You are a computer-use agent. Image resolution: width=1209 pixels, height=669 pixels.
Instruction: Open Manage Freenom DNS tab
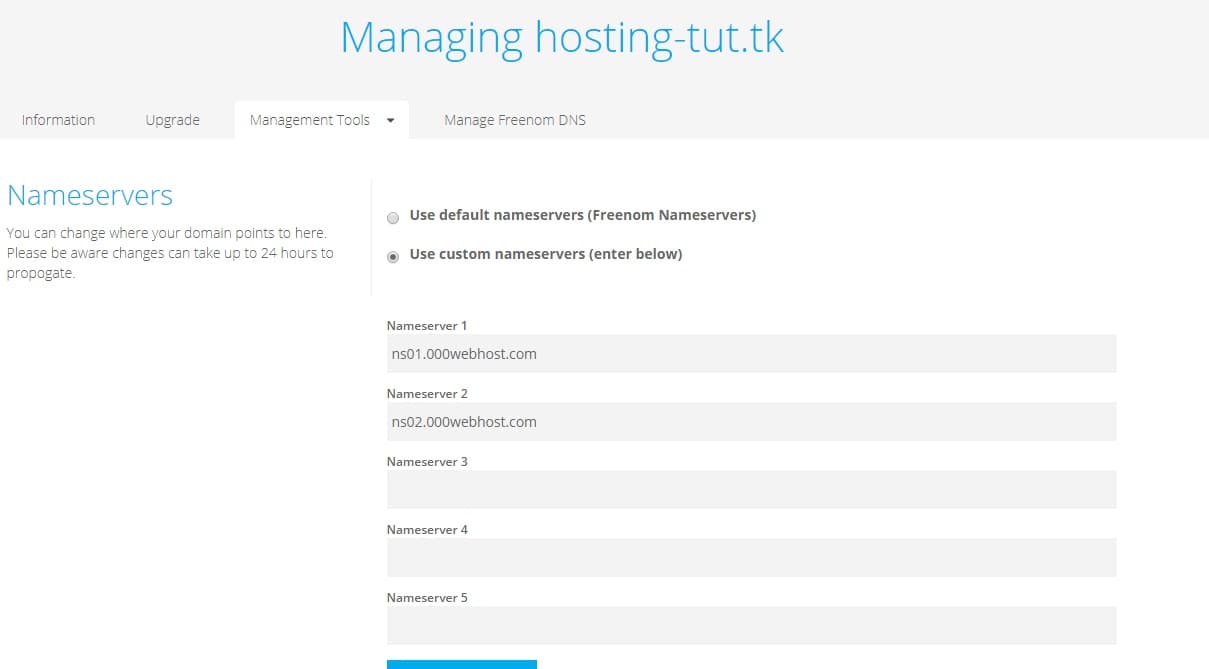515,120
